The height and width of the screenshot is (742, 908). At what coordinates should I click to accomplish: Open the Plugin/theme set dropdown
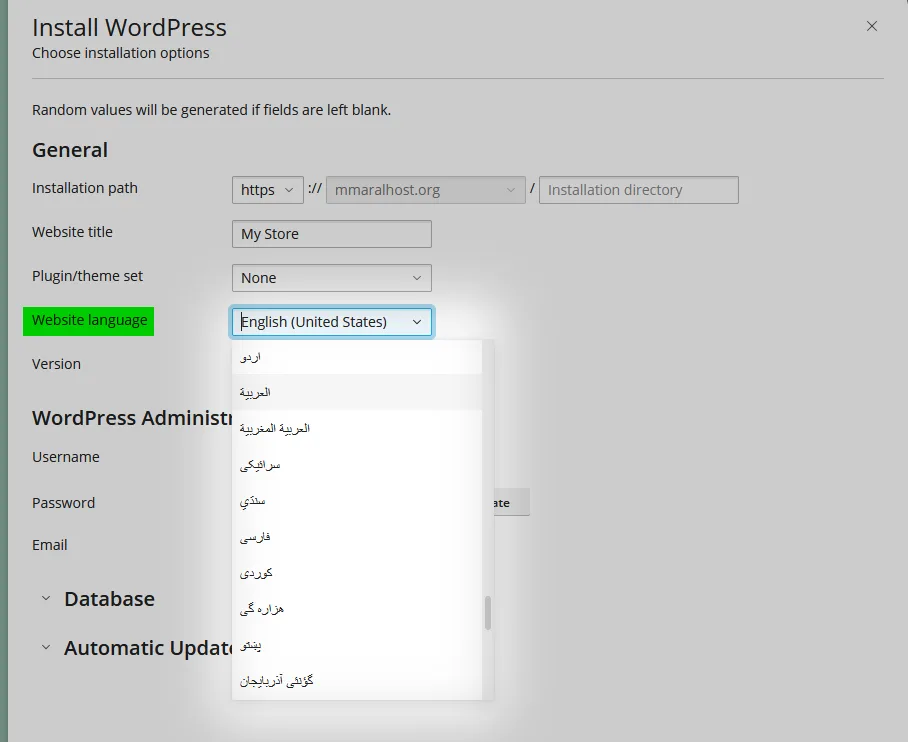[x=332, y=278]
